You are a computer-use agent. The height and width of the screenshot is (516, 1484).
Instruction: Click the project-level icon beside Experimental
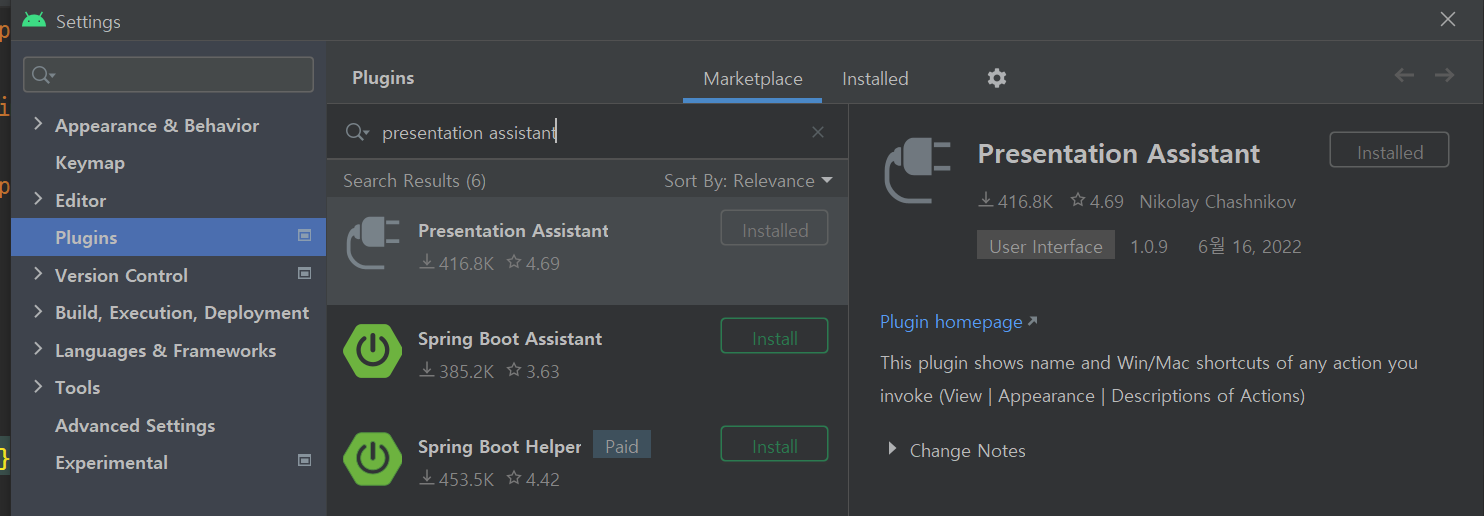[x=305, y=461]
